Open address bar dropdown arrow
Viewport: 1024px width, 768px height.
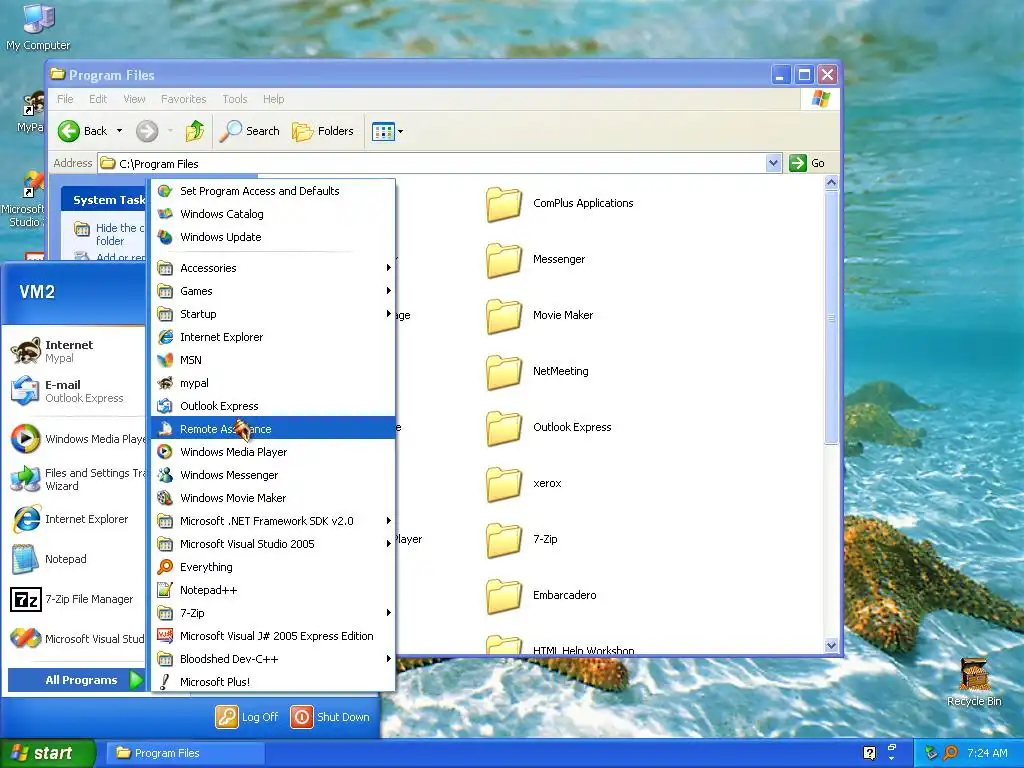tap(773, 163)
